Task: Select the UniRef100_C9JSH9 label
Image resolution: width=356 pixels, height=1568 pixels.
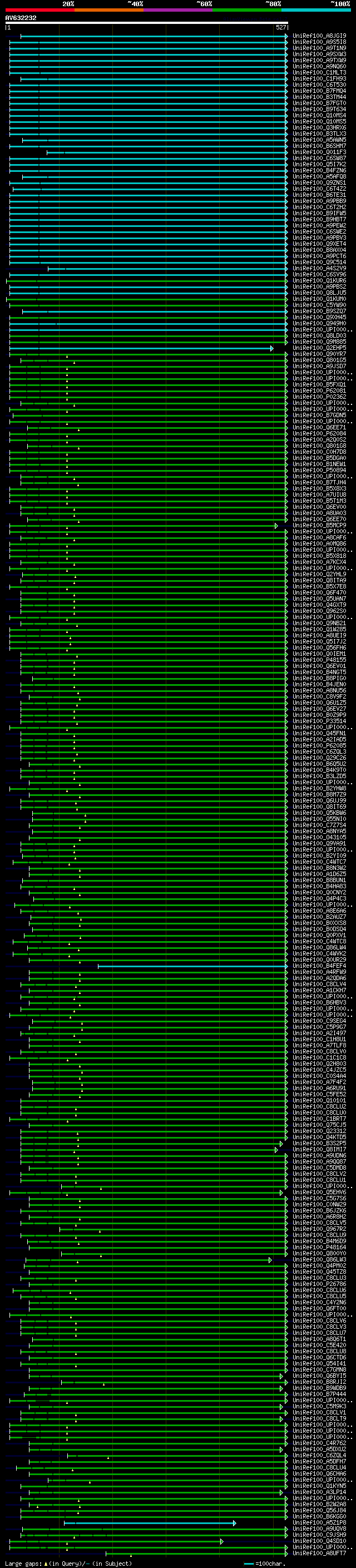Action: click(319, 1535)
